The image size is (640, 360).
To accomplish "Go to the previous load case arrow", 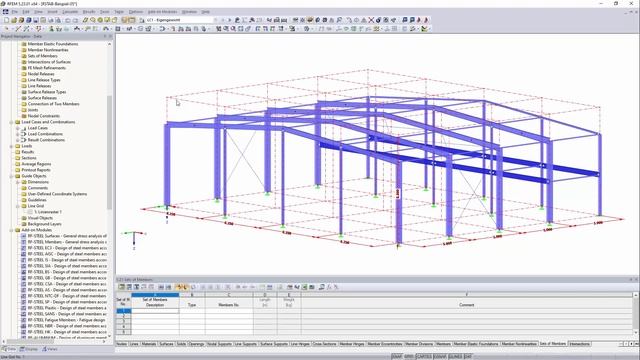I will 223,20.
